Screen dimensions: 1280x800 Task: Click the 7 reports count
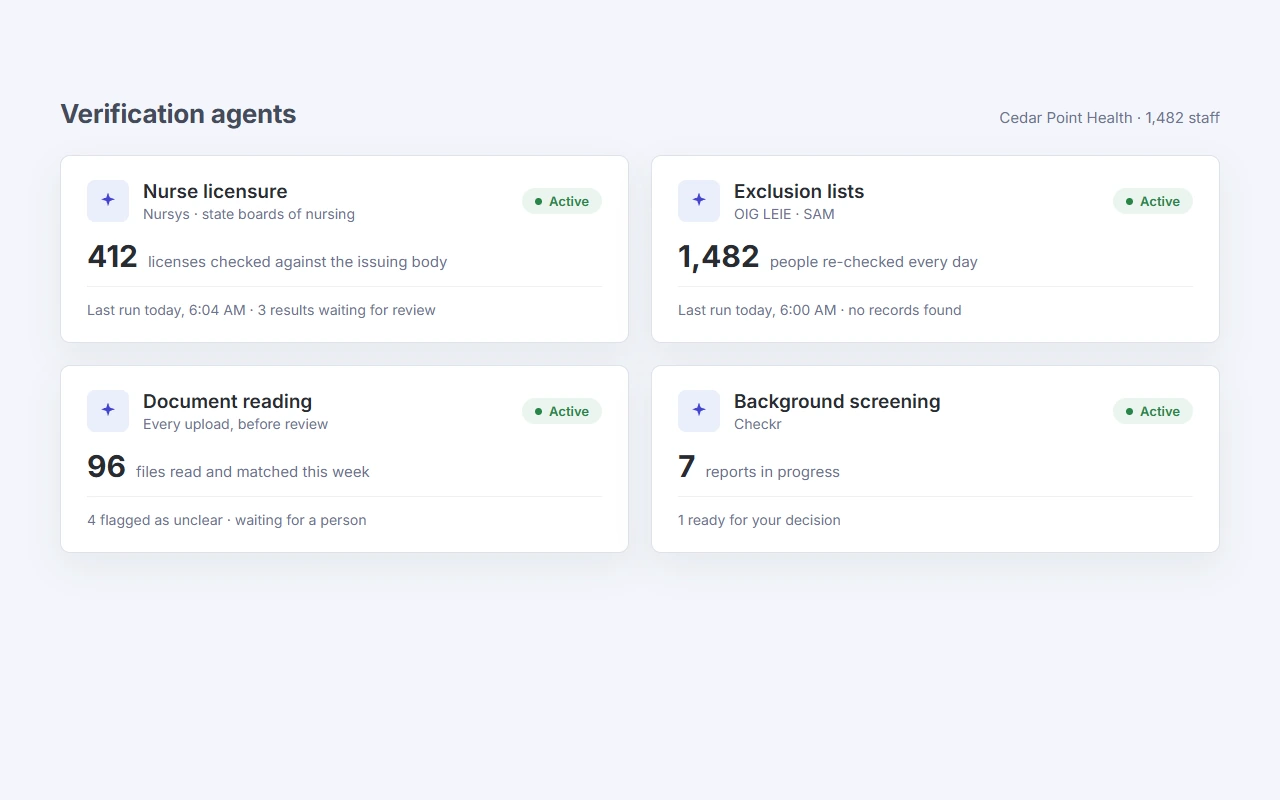tap(686, 467)
